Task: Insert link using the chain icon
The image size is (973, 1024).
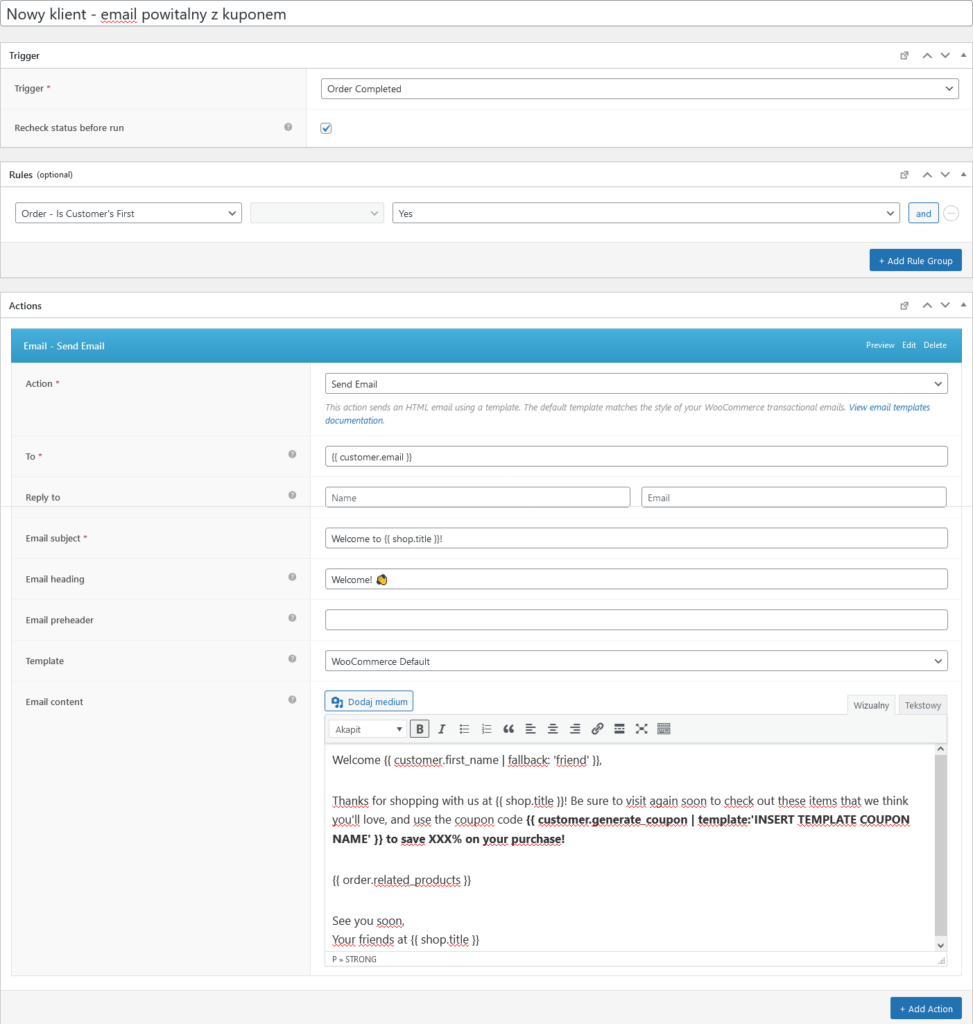Action: coord(597,729)
